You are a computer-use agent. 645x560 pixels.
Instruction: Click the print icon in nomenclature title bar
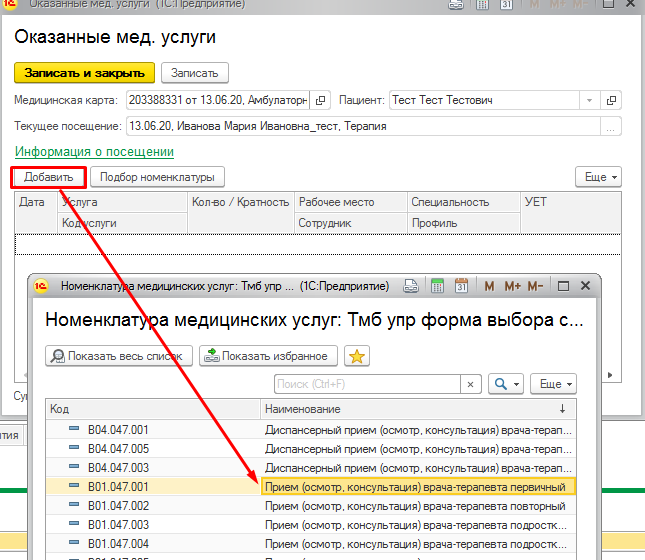point(411,286)
